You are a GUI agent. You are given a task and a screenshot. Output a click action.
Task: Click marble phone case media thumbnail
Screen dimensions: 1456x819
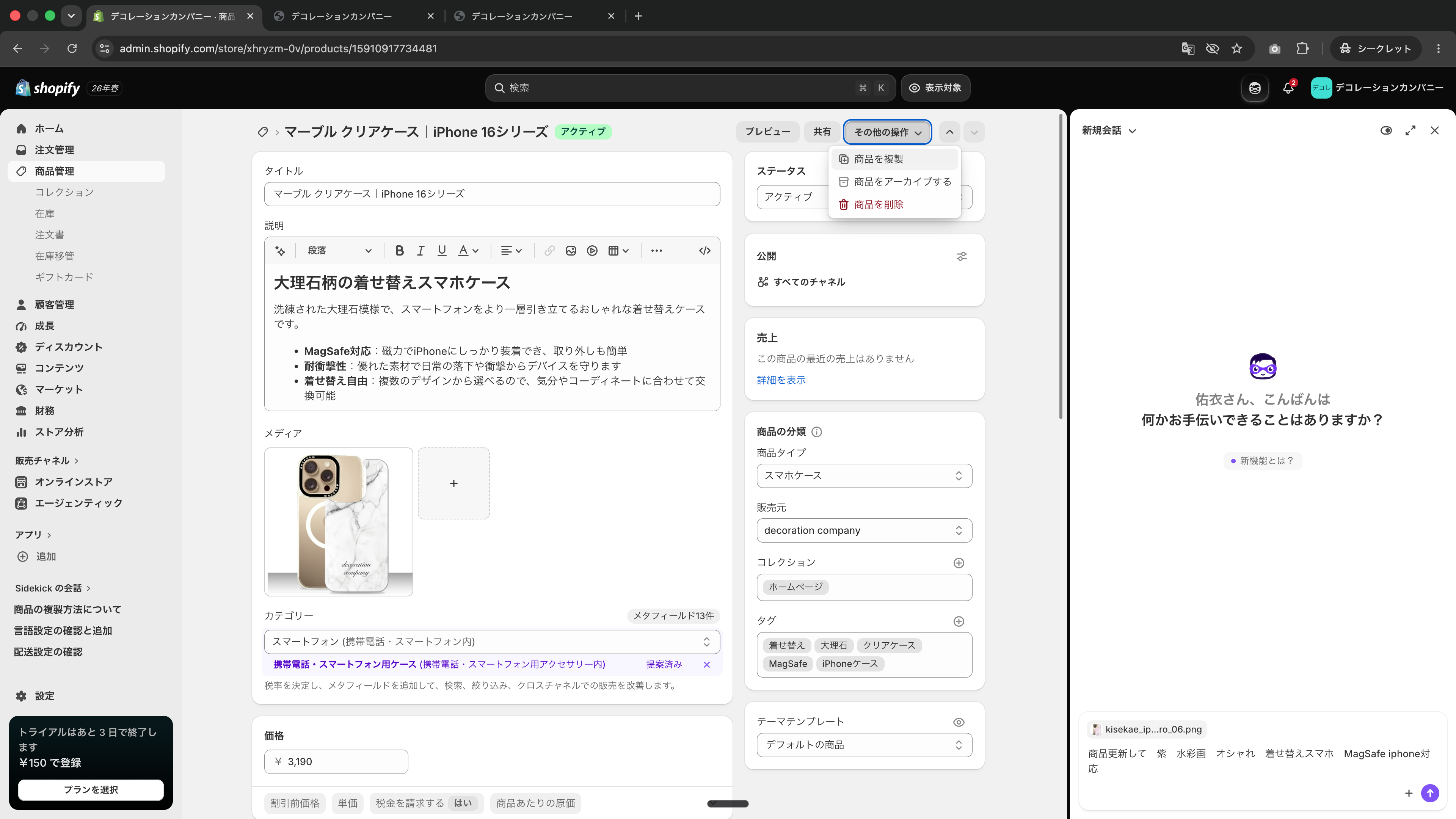coord(339,522)
